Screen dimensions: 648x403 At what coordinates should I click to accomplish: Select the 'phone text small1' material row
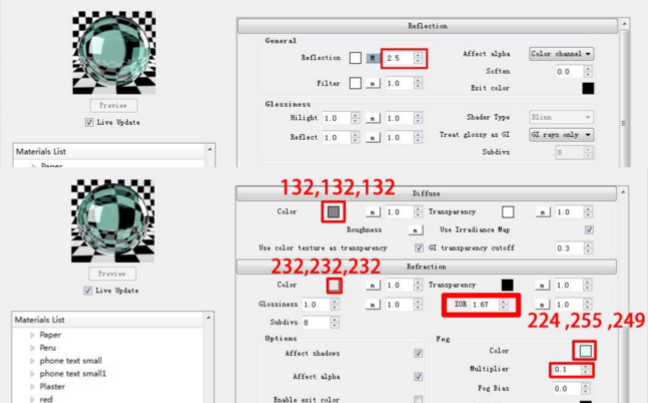point(73,374)
